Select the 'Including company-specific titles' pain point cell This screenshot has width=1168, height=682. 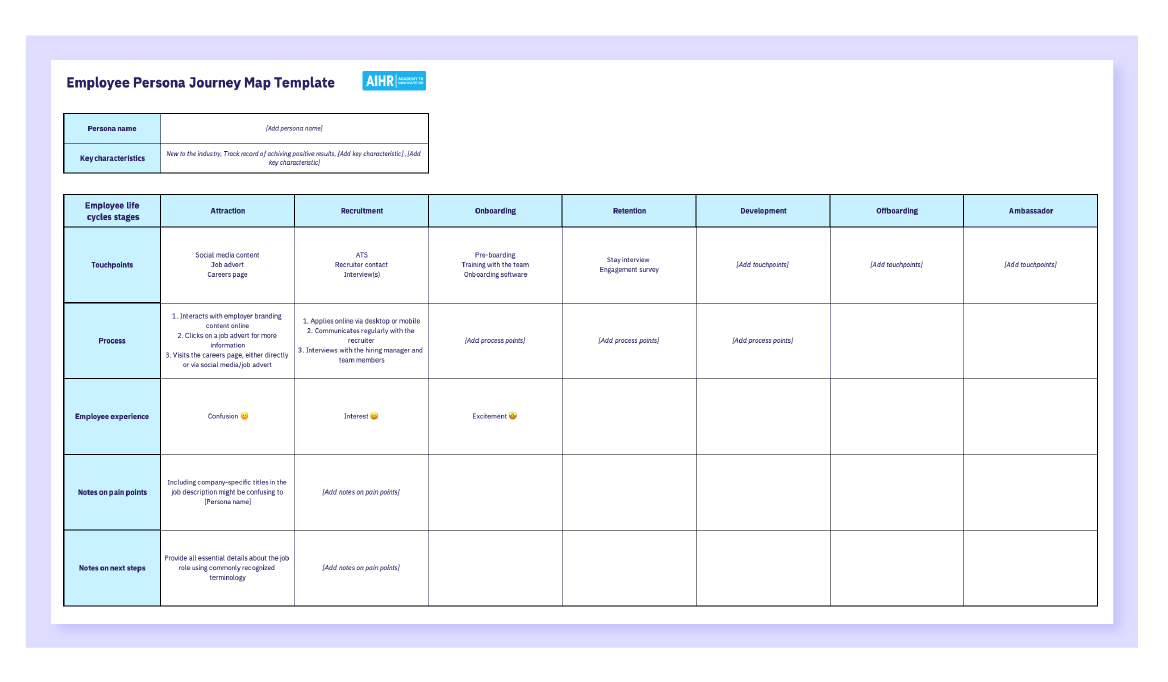(x=227, y=493)
